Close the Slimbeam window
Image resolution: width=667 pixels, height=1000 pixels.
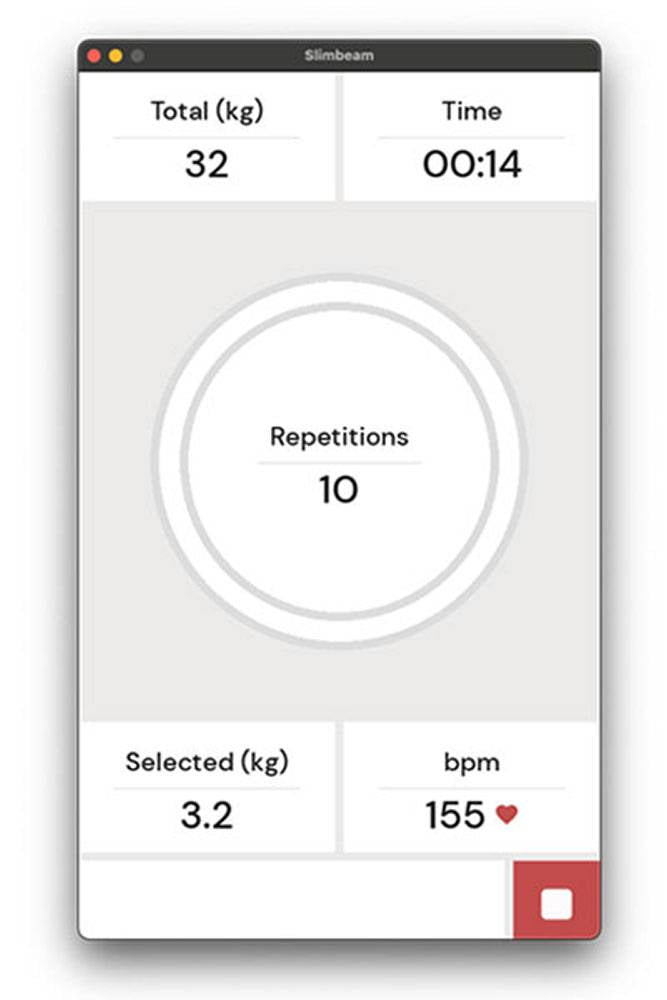94,56
